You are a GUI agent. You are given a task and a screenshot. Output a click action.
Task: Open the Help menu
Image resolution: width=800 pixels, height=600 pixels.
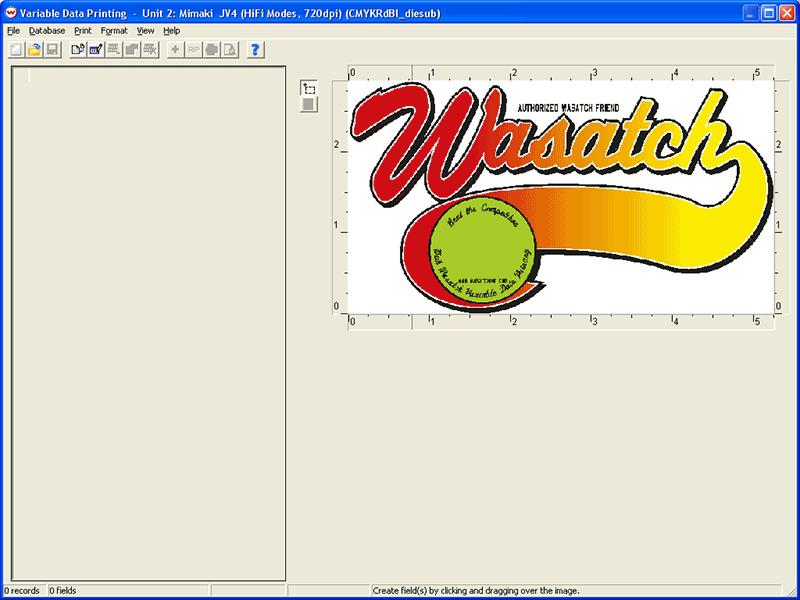(x=171, y=31)
